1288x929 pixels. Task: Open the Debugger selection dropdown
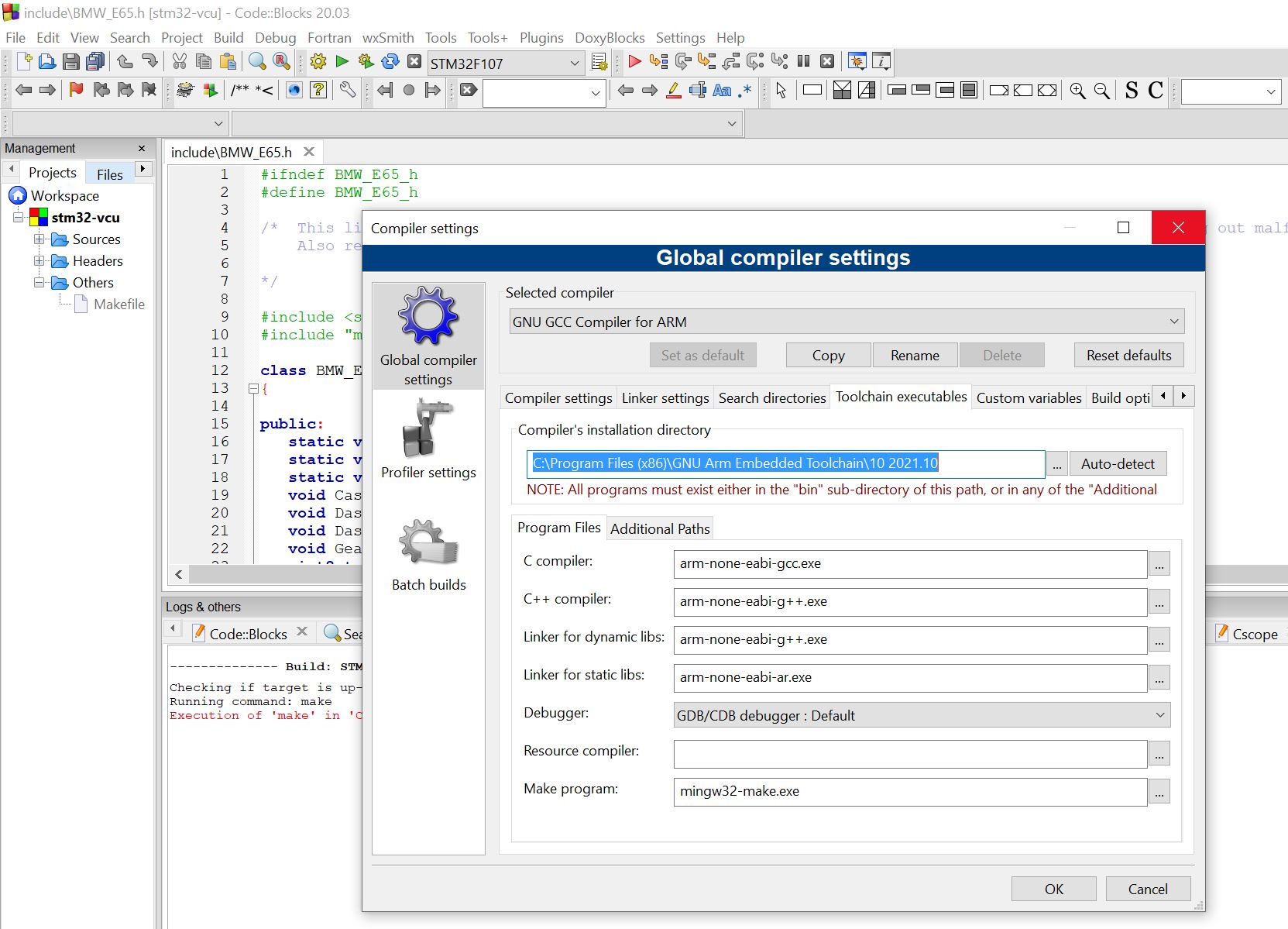tap(922, 715)
